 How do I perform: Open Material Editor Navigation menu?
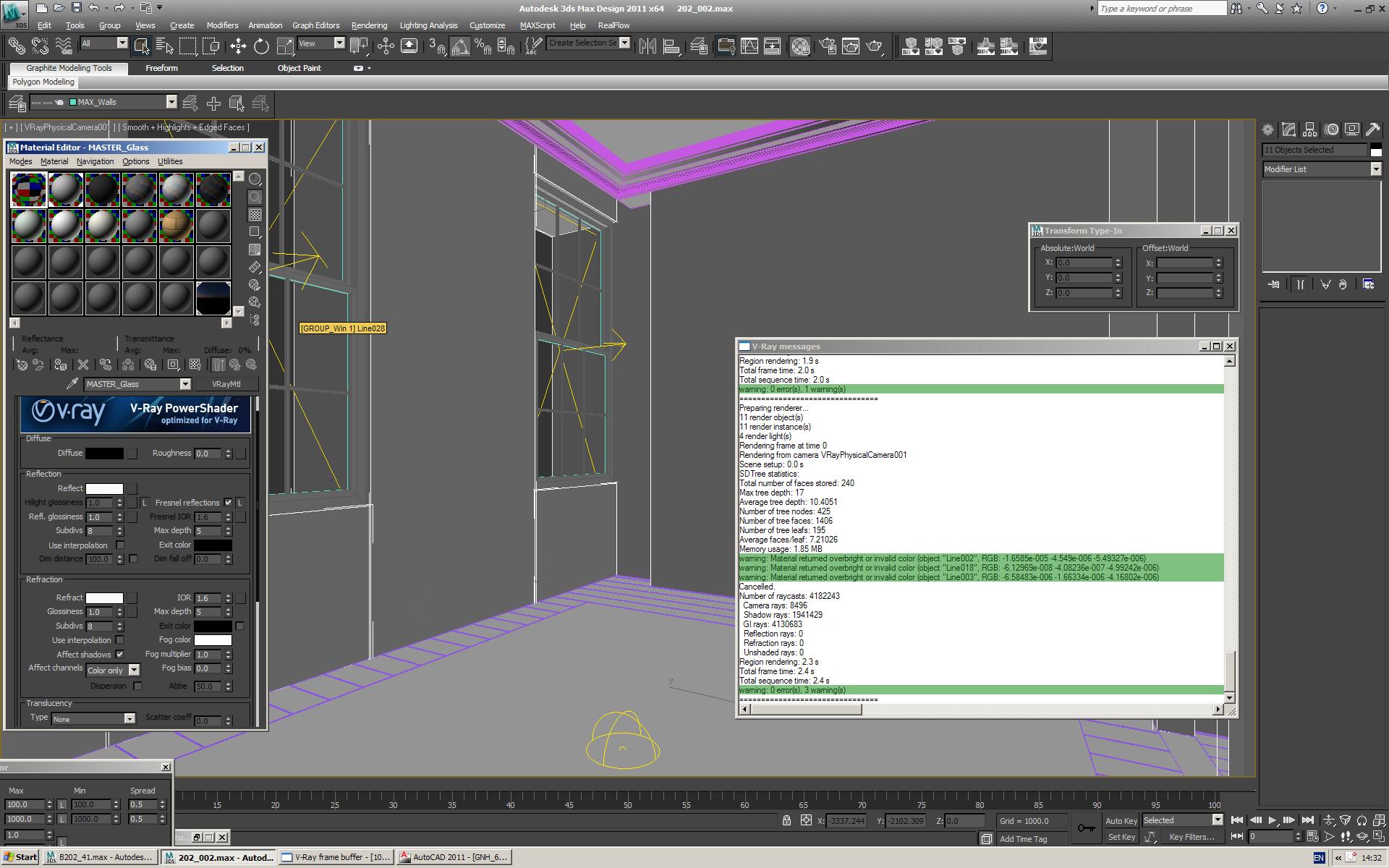pos(95,161)
